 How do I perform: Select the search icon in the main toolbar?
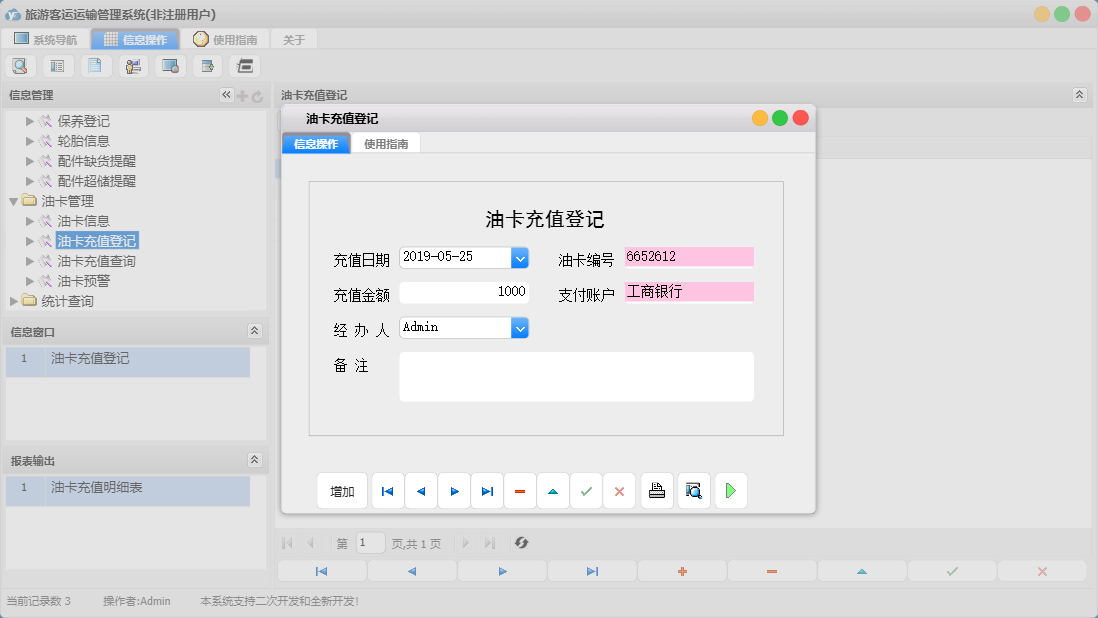(20, 65)
